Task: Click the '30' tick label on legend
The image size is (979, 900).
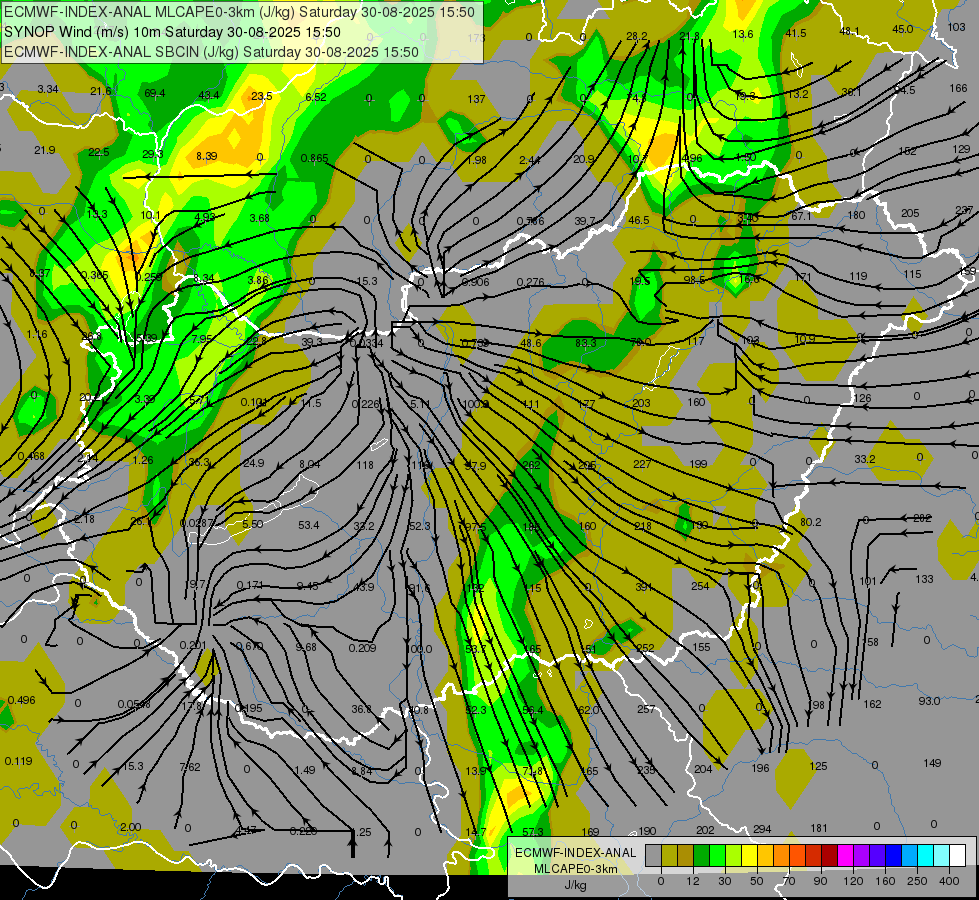Action: point(724,881)
